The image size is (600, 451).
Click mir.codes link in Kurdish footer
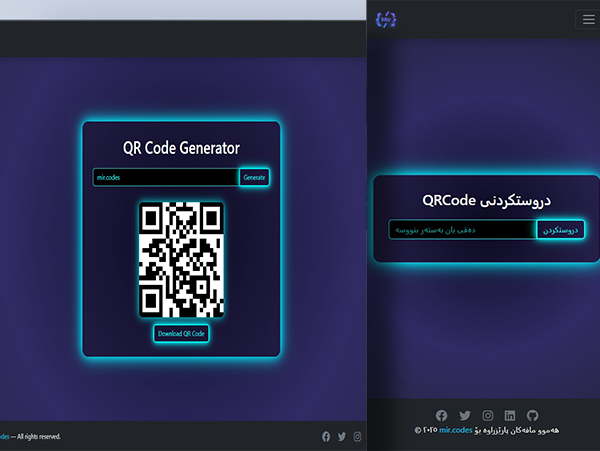[x=455, y=430]
